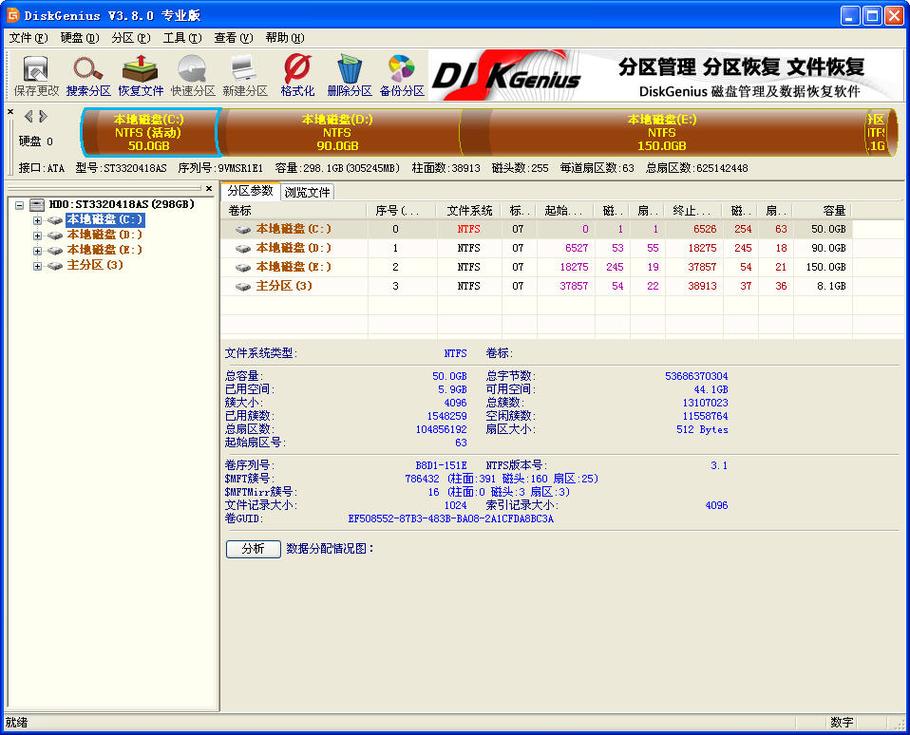
Task: Close the disk bar panel with X
Action: click(10, 111)
